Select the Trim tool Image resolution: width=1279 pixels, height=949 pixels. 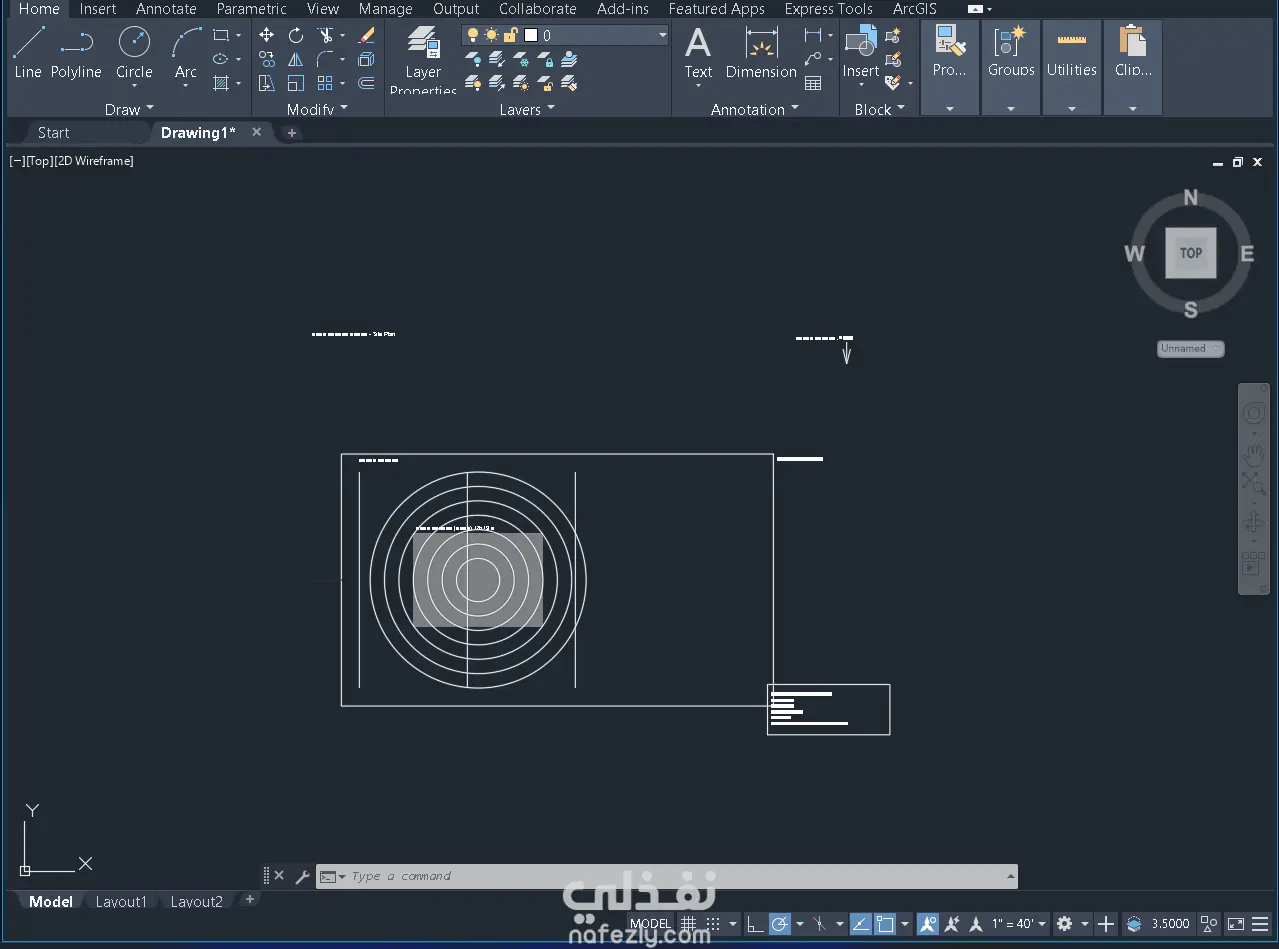tap(326, 35)
